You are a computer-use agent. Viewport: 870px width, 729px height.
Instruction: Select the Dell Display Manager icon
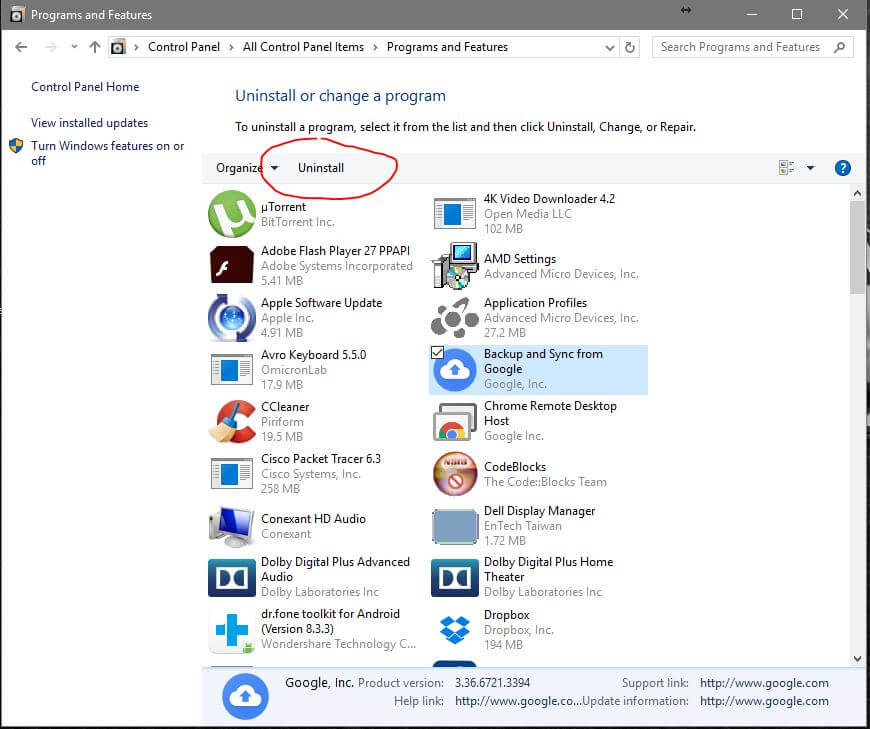455,526
